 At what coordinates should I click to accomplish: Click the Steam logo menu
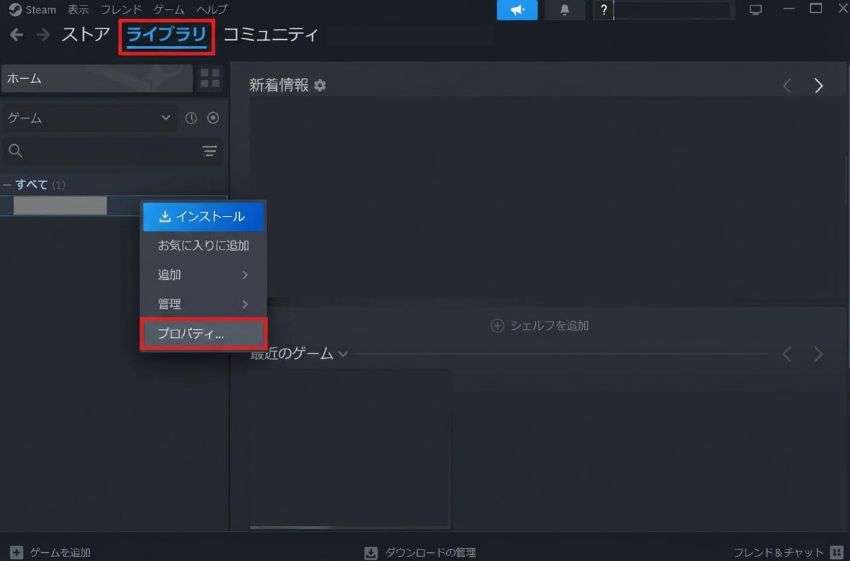coord(33,10)
